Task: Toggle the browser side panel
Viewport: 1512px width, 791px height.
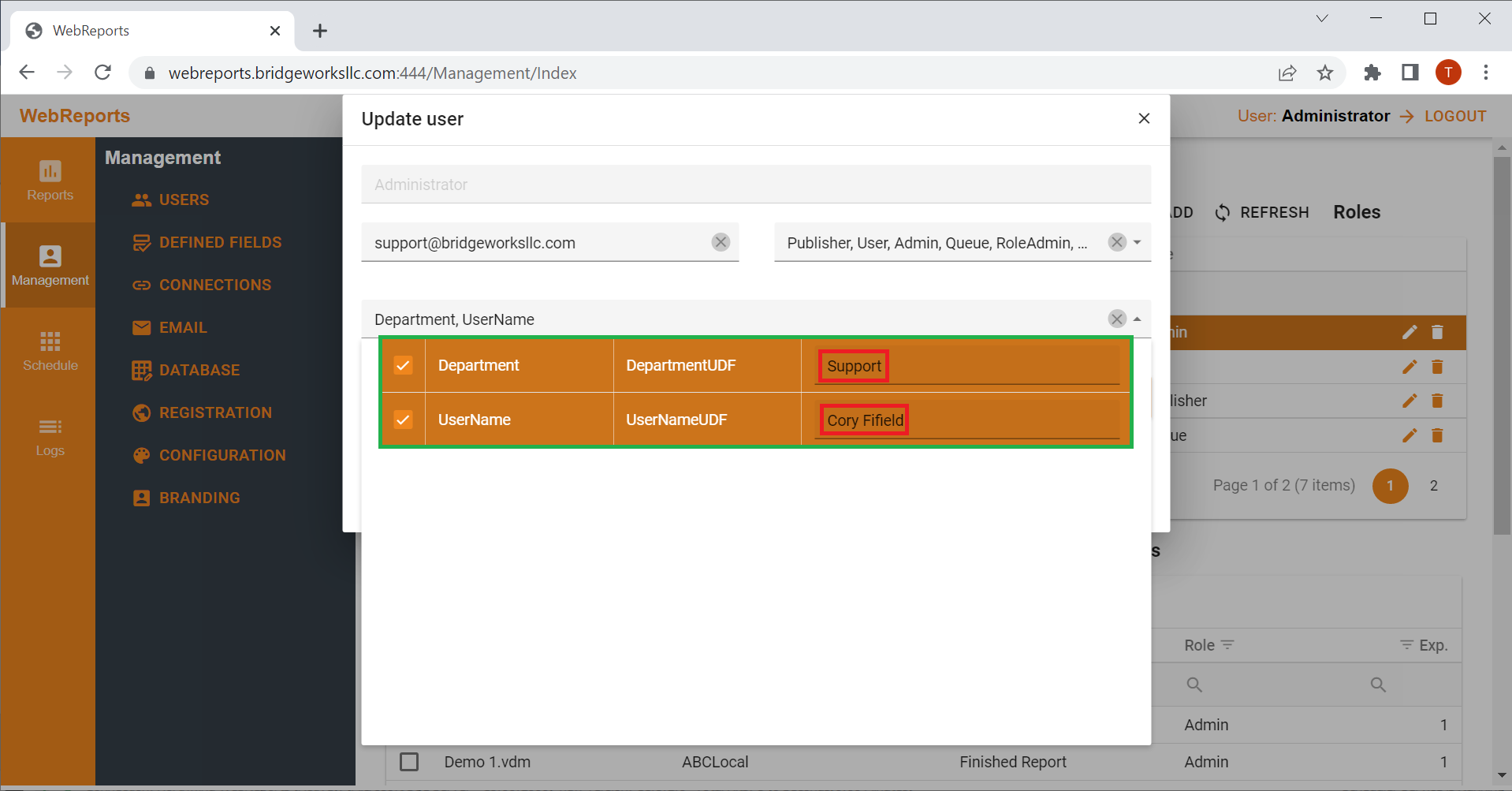Action: point(1410,73)
